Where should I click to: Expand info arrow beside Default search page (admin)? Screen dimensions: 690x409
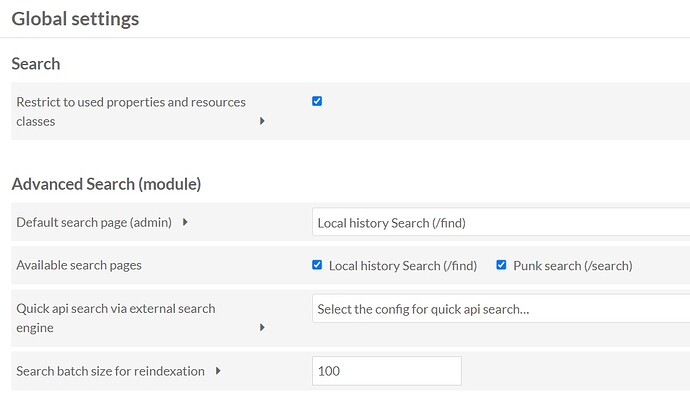coord(185,222)
